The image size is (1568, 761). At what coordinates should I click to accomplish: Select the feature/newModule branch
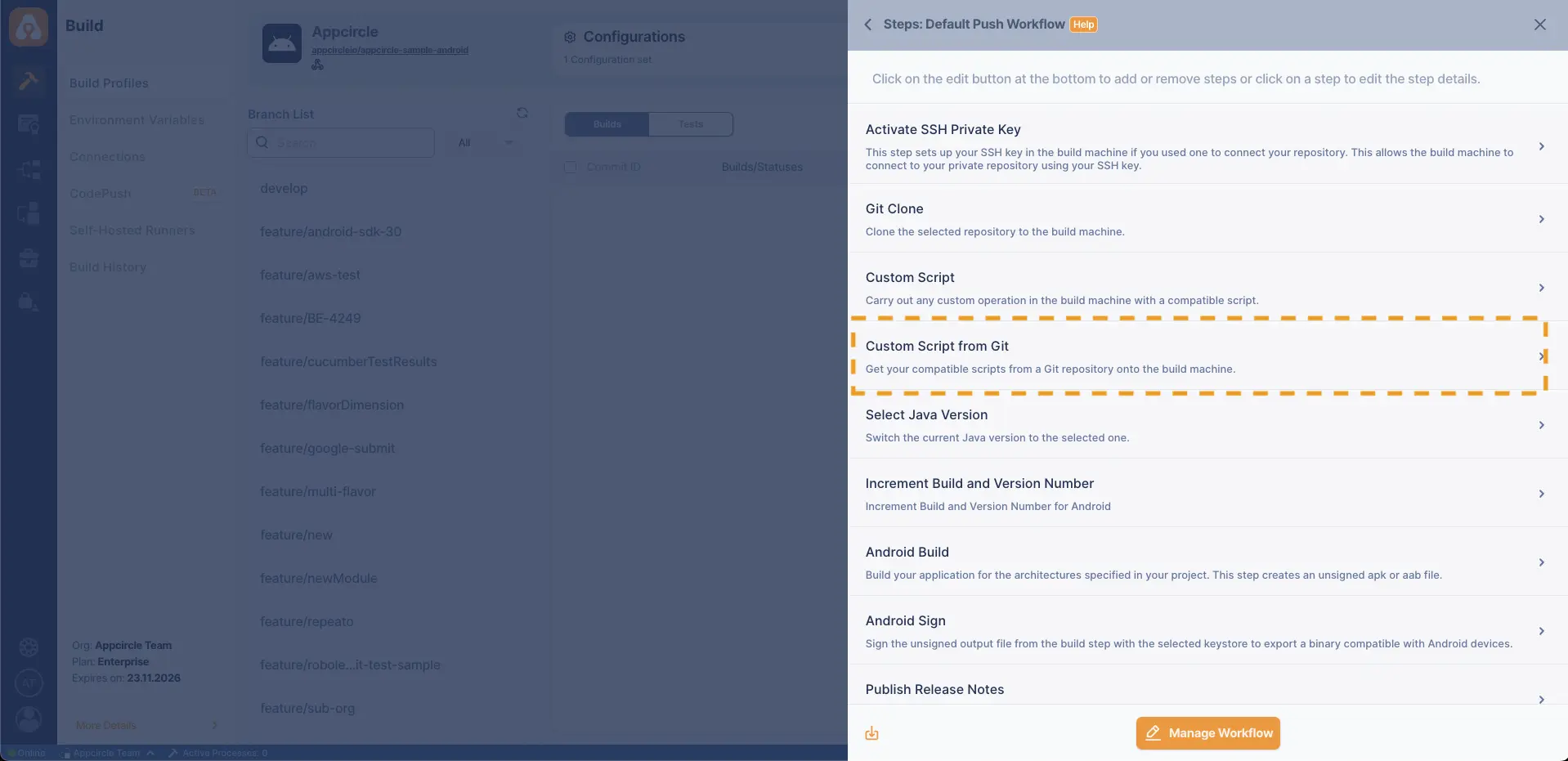(x=319, y=578)
